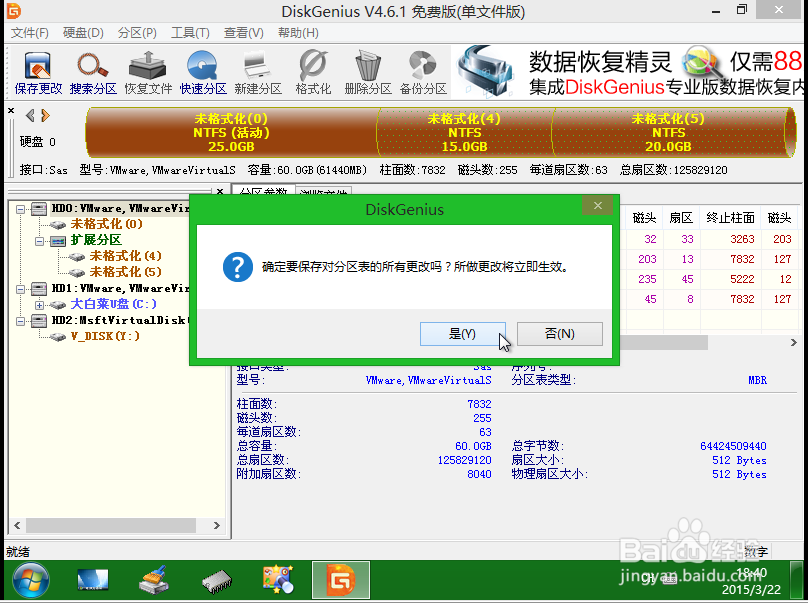Click the HD2 disk drive icon in tree
The width and height of the screenshot is (808, 604).
tap(39, 321)
